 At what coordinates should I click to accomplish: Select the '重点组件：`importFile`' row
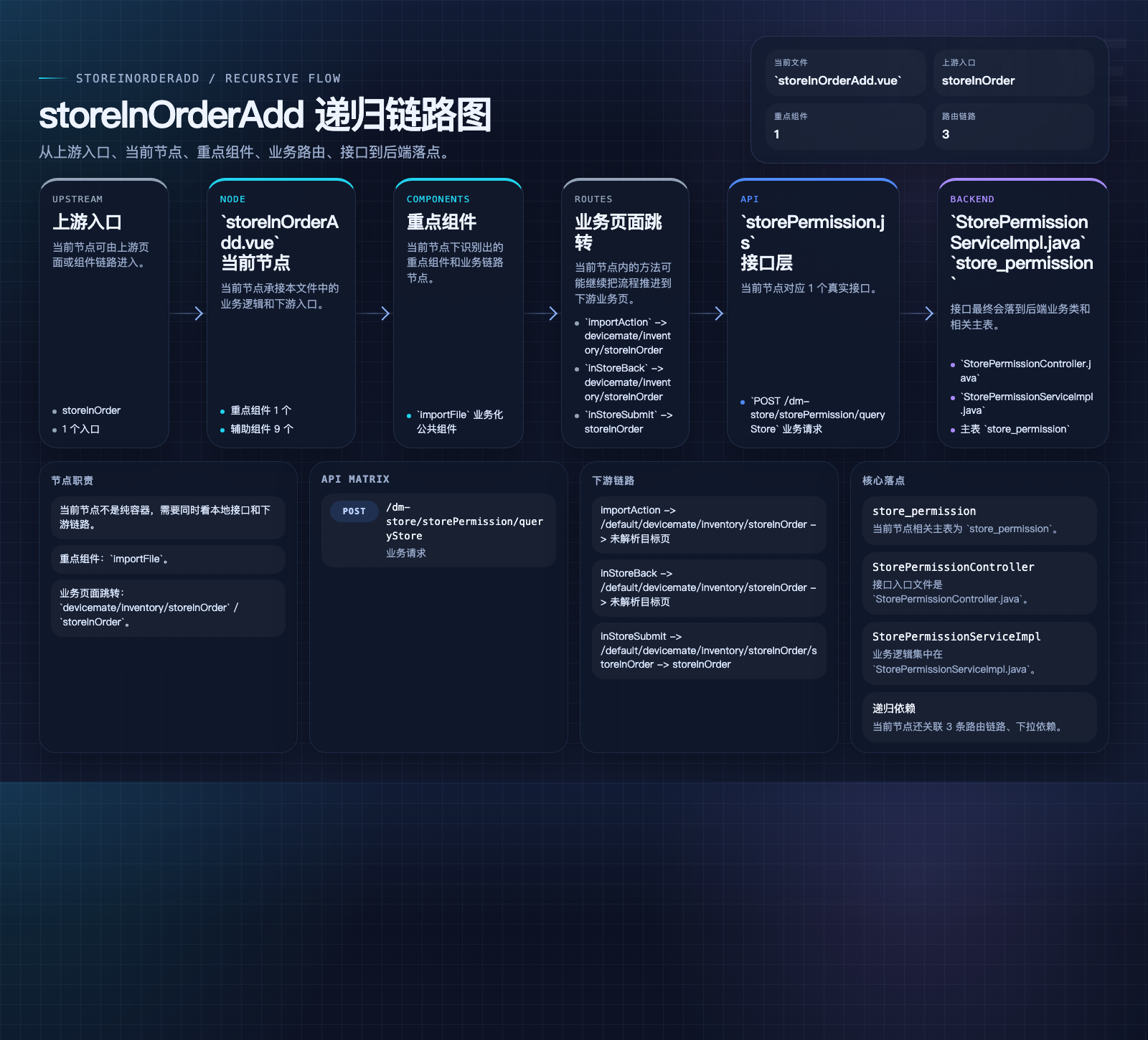(168, 559)
